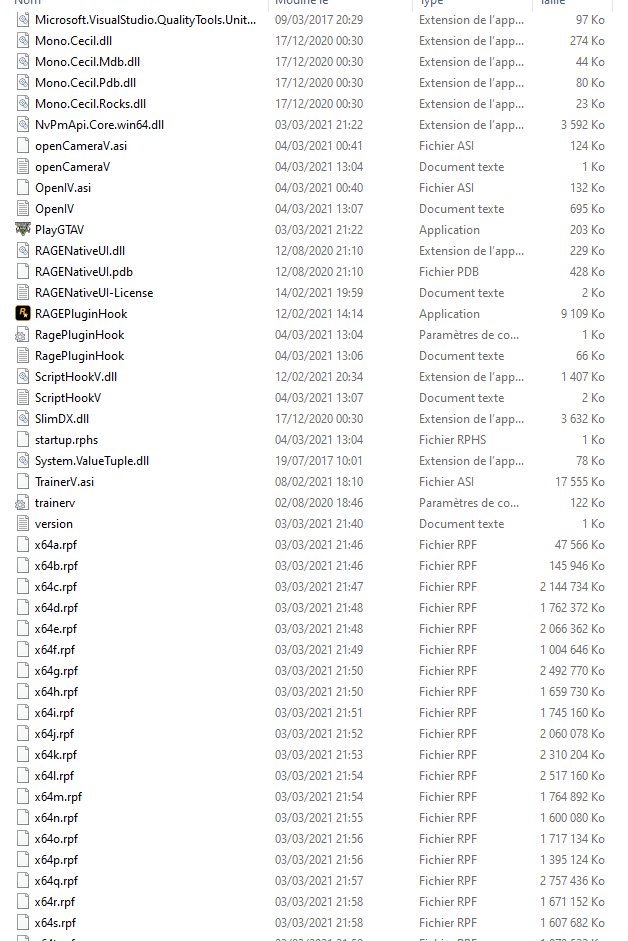Click the x64g.rpf file icon
The height and width of the screenshot is (941, 628).
23,671
